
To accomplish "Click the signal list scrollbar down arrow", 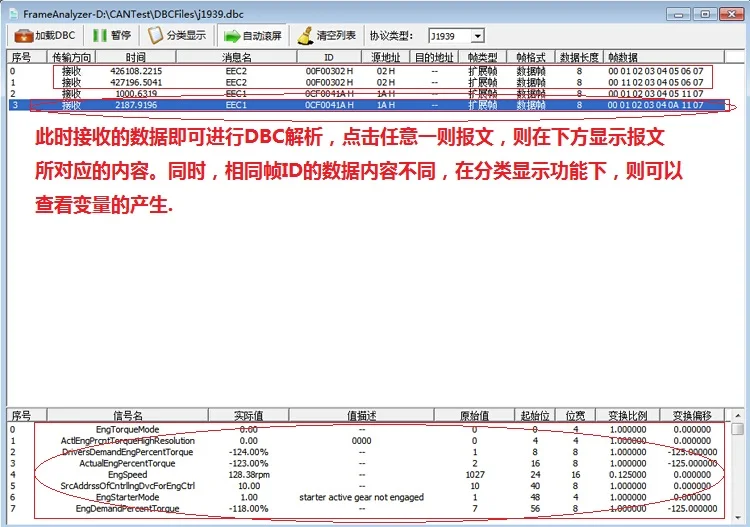I will click(x=738, y=518).
